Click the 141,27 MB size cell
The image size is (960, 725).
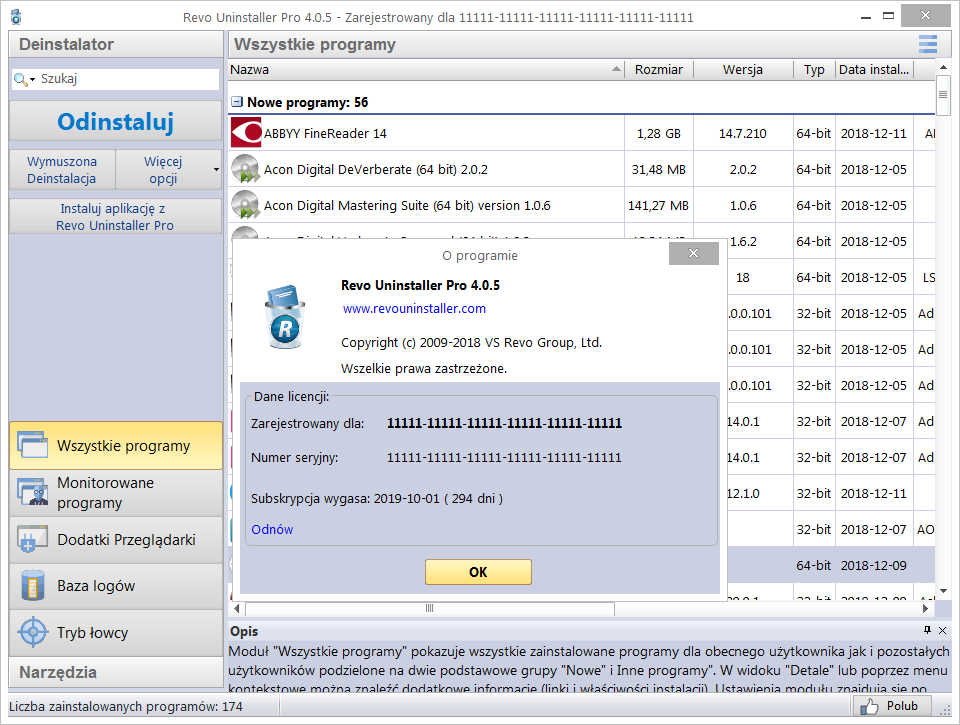click(659, 206)
